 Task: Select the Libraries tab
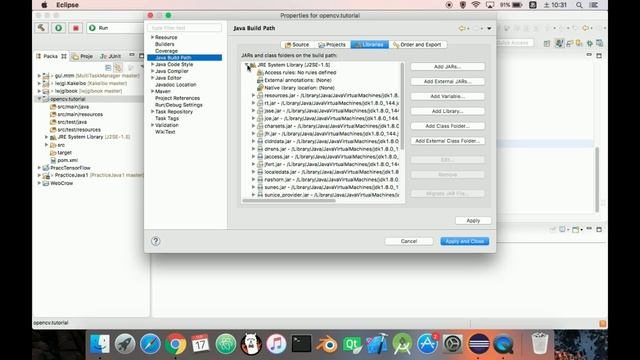point(369,44)
